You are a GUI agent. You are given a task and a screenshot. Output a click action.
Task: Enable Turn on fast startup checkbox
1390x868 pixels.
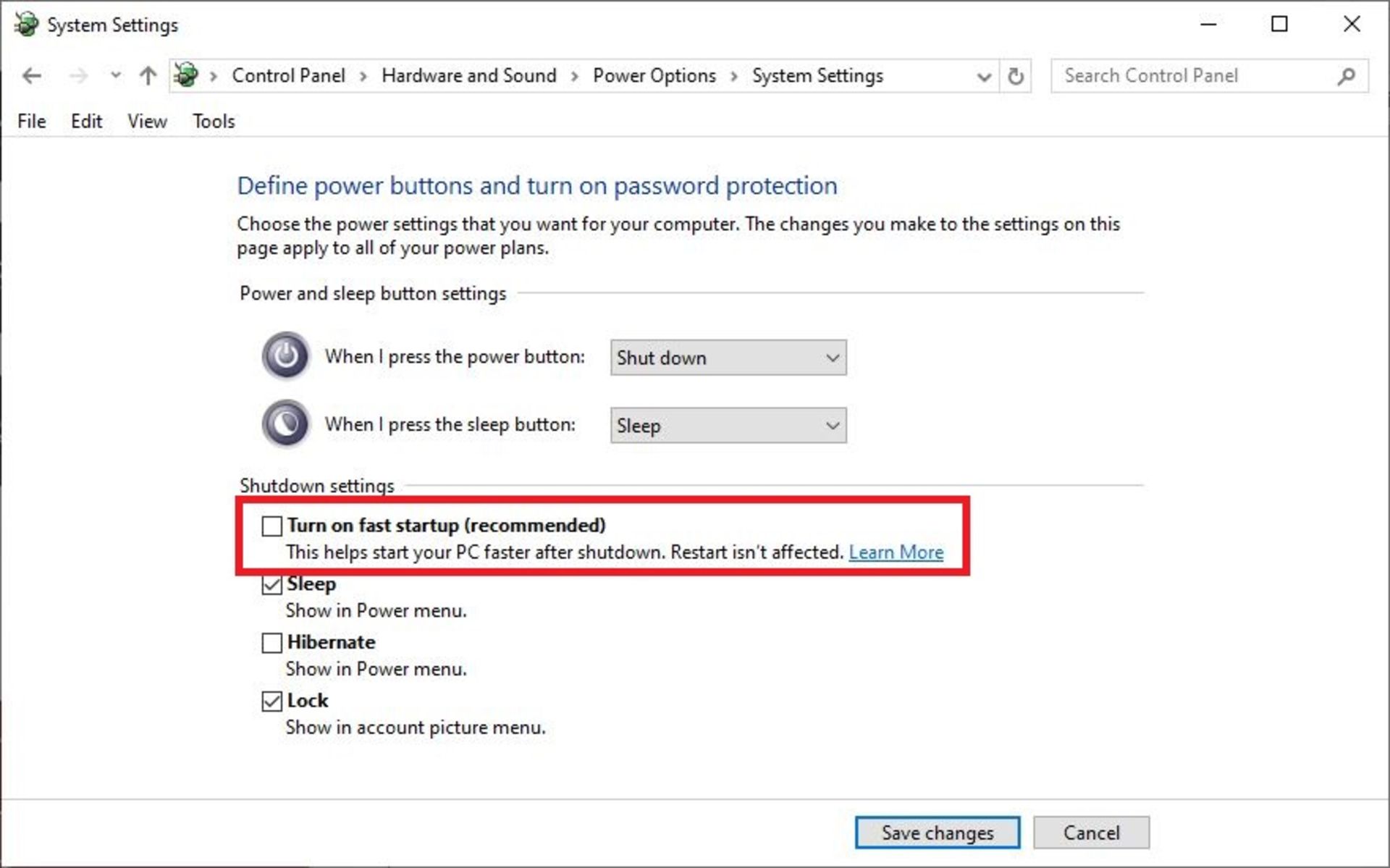point(272,526)
